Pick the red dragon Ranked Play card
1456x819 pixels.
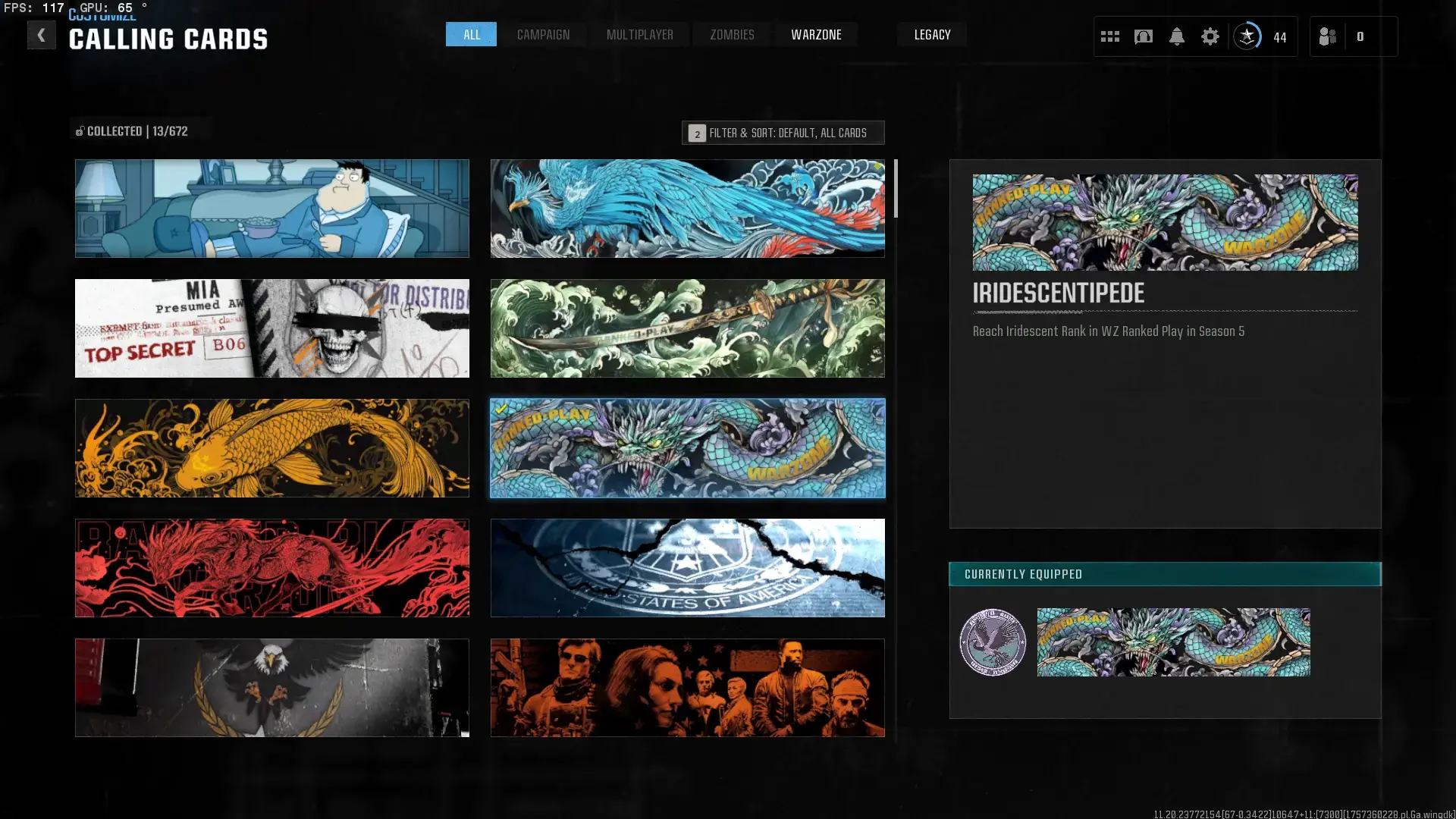point(271,568)
